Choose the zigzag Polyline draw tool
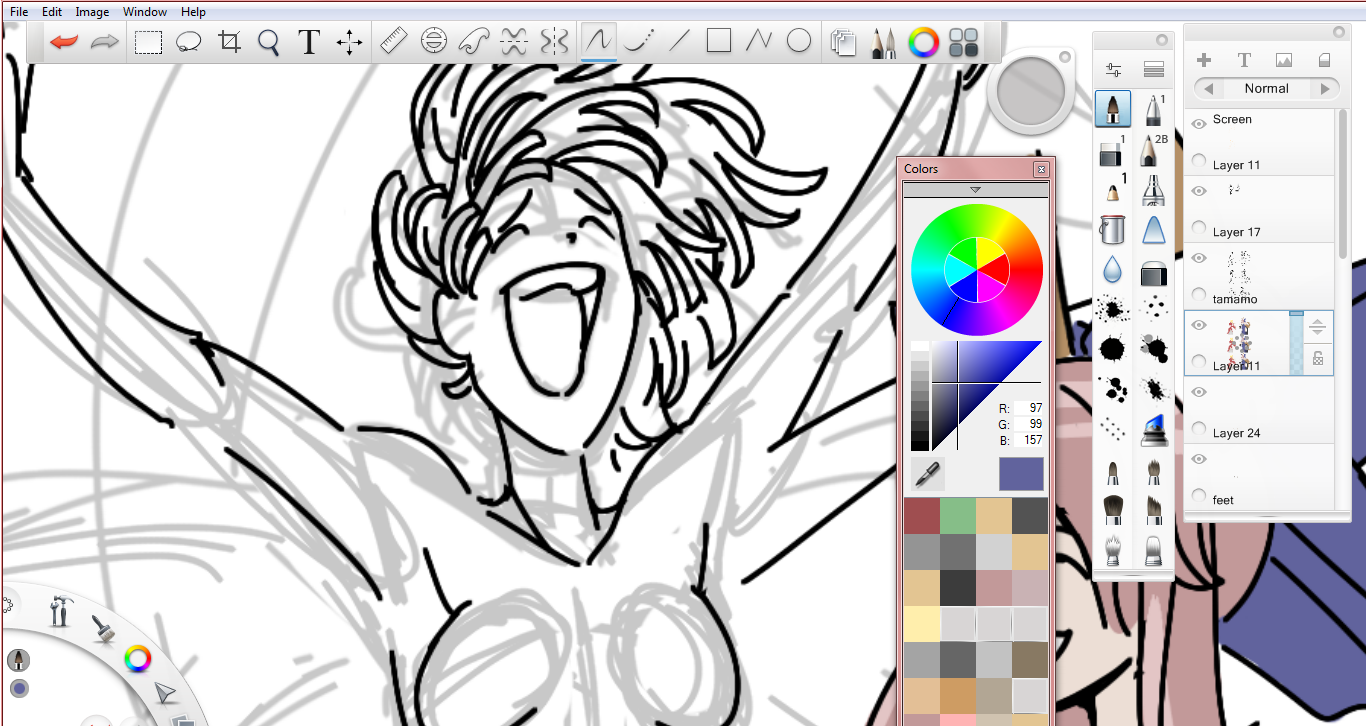Image resolution: width=1366 pixels, height=726 pixels. pos(759,41)
